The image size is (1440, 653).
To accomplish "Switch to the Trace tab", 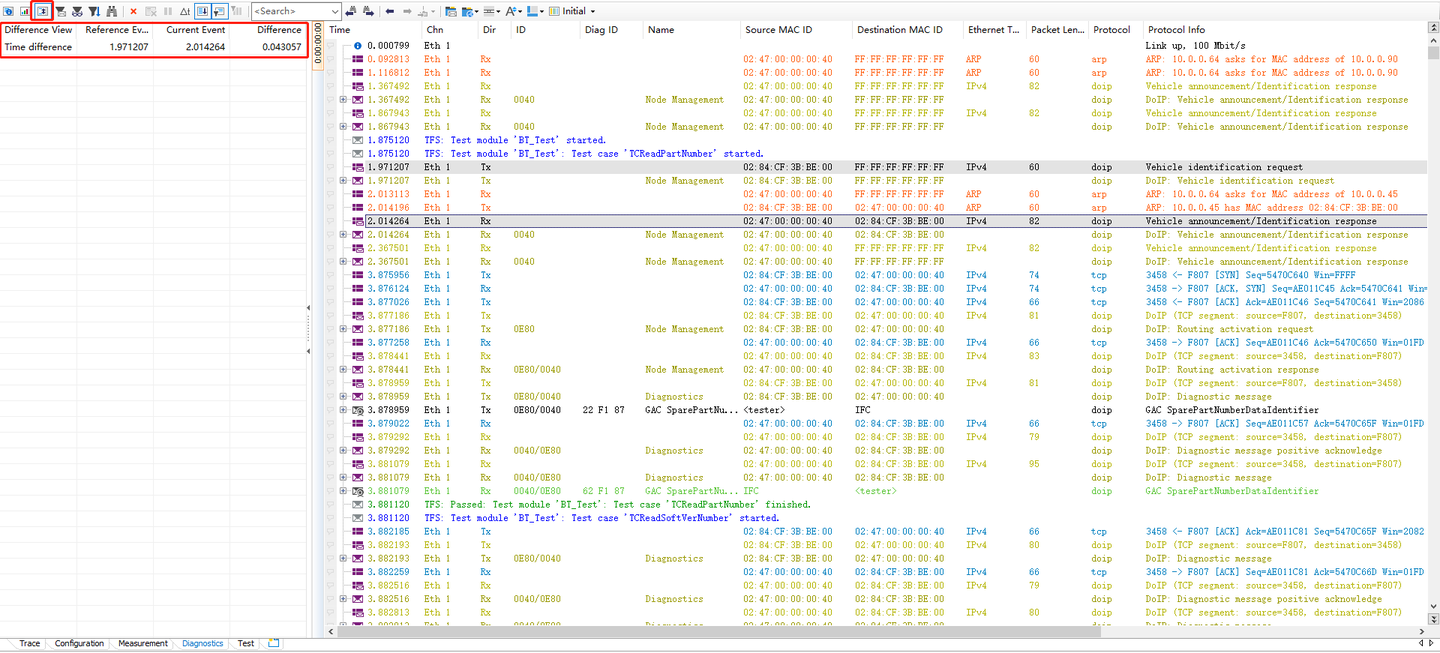I will coord(30,643).
